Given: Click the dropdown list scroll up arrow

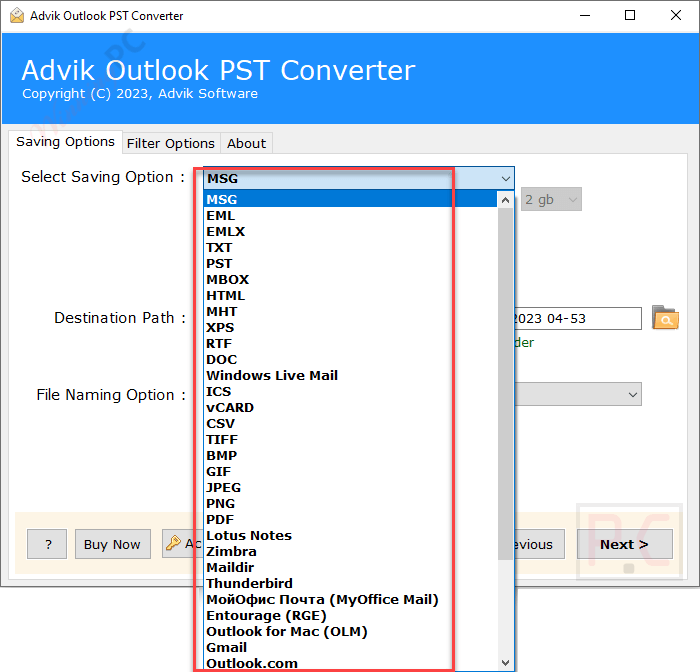Looking at the screenshot, I should [x=505, y=200].
